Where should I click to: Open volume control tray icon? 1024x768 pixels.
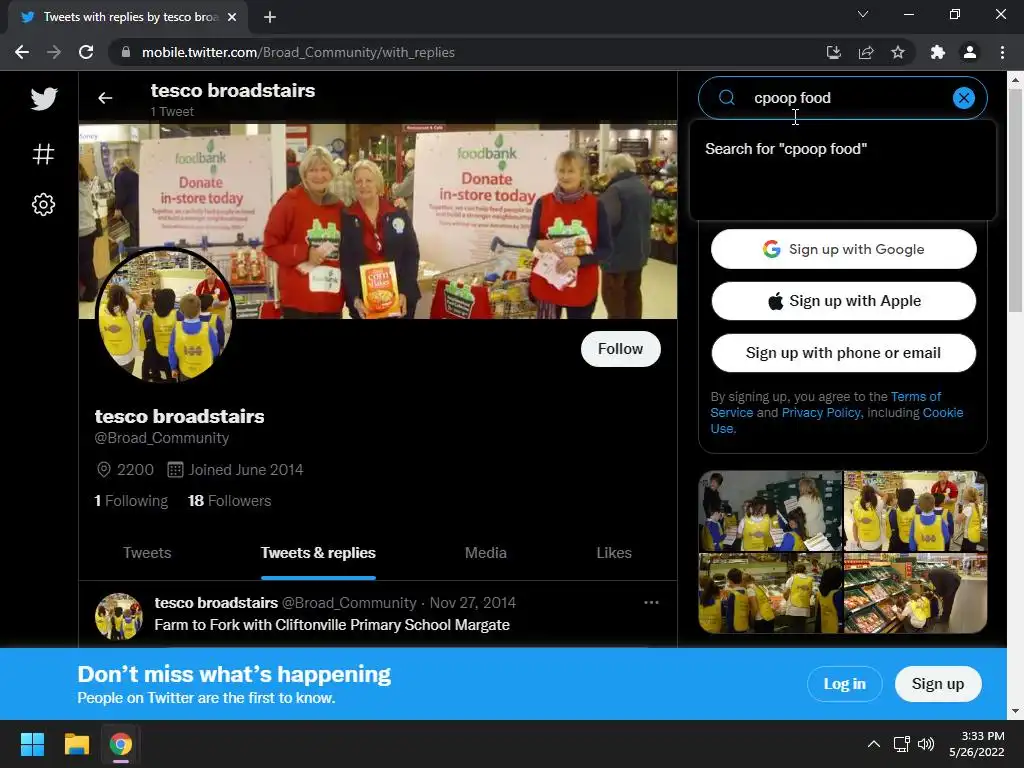[x=926, y=744]
